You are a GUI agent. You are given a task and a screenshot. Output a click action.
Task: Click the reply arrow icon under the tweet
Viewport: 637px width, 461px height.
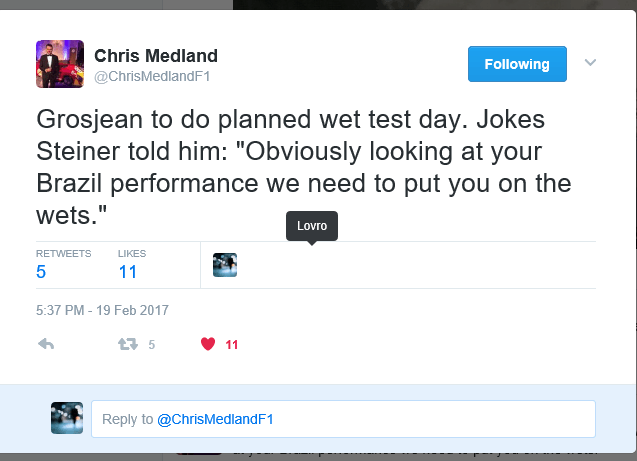[45, 344]
